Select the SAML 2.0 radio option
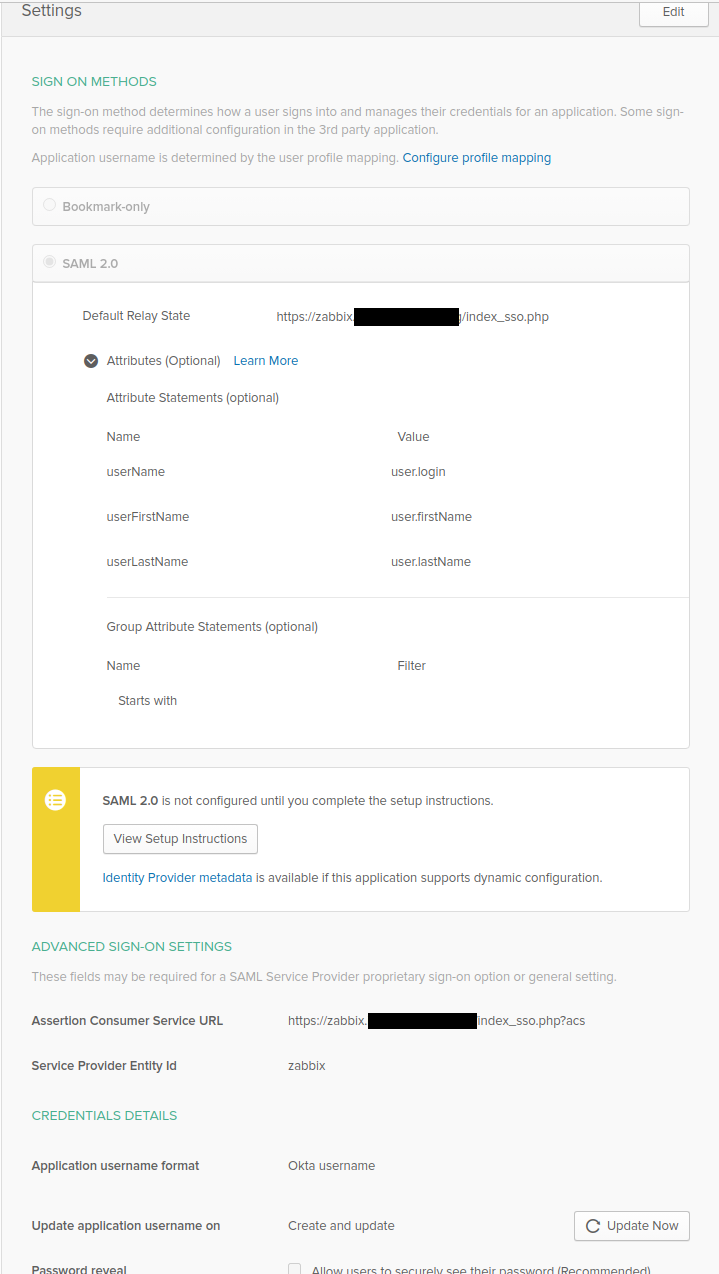The height and width of the screenshot is (1274, 719). pyautogui.click(x=49, y=262)
